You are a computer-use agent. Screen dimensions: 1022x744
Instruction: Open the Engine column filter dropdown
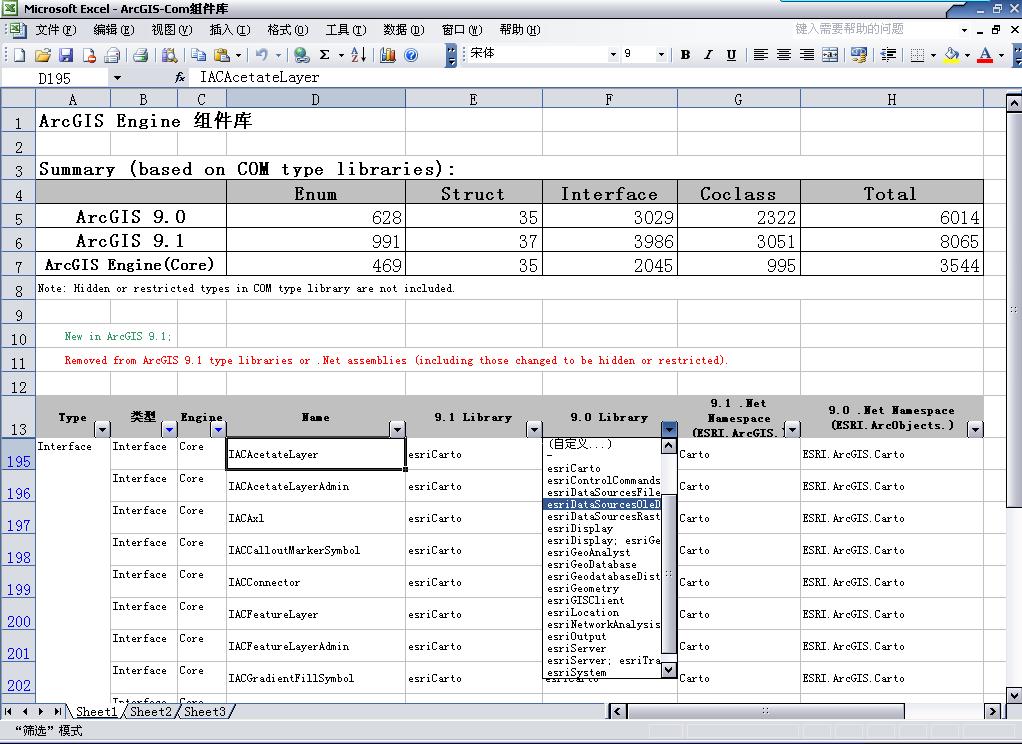(218, 429)
